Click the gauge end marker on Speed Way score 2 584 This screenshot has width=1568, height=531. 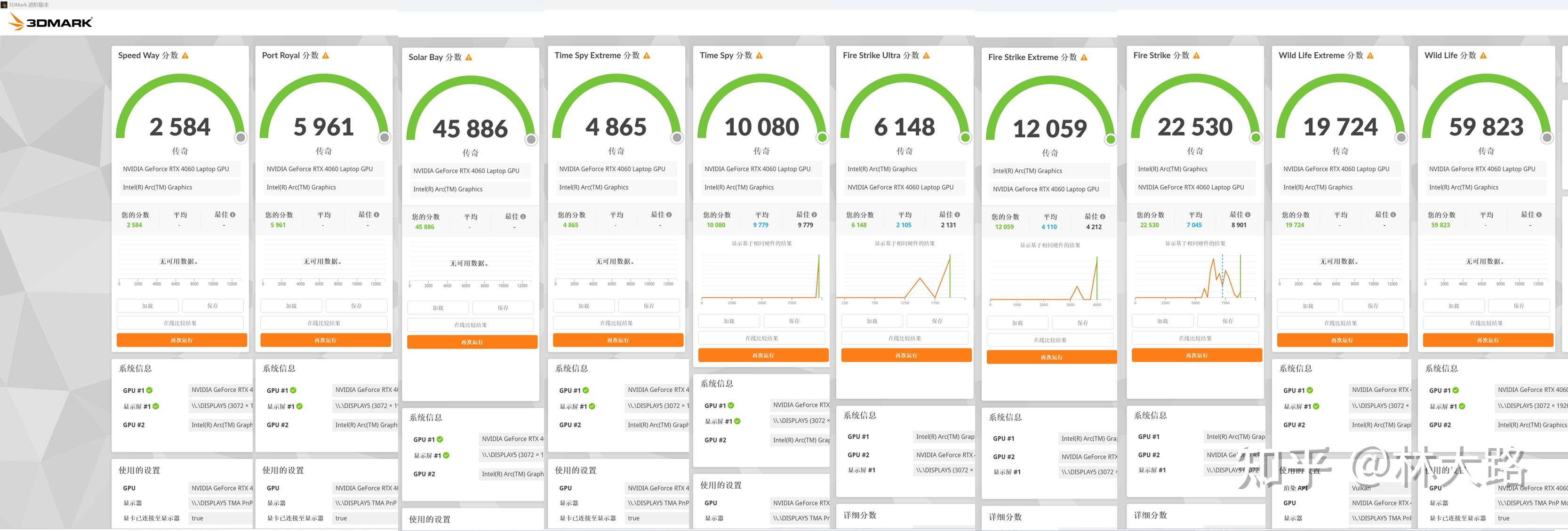(241, 138)
